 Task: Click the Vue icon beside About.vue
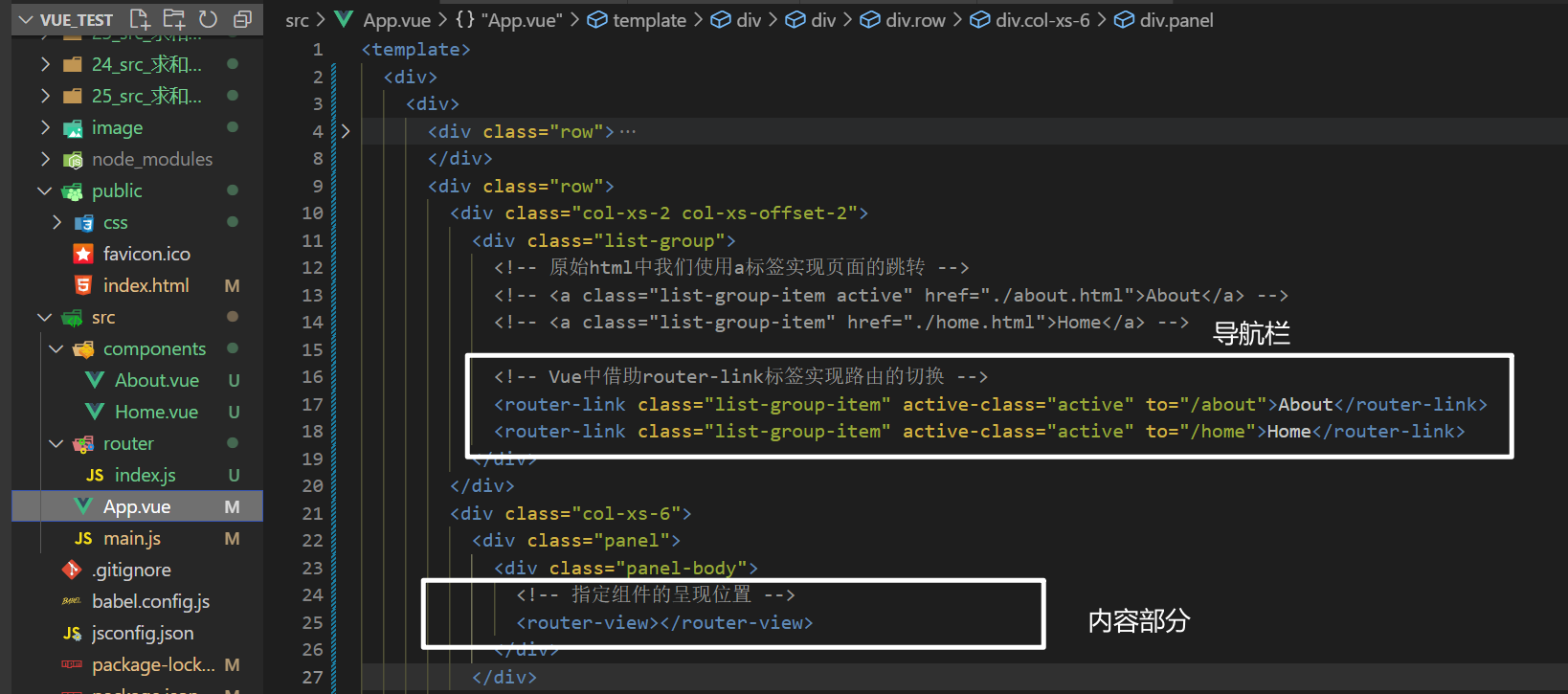click(x=95, y=380)
